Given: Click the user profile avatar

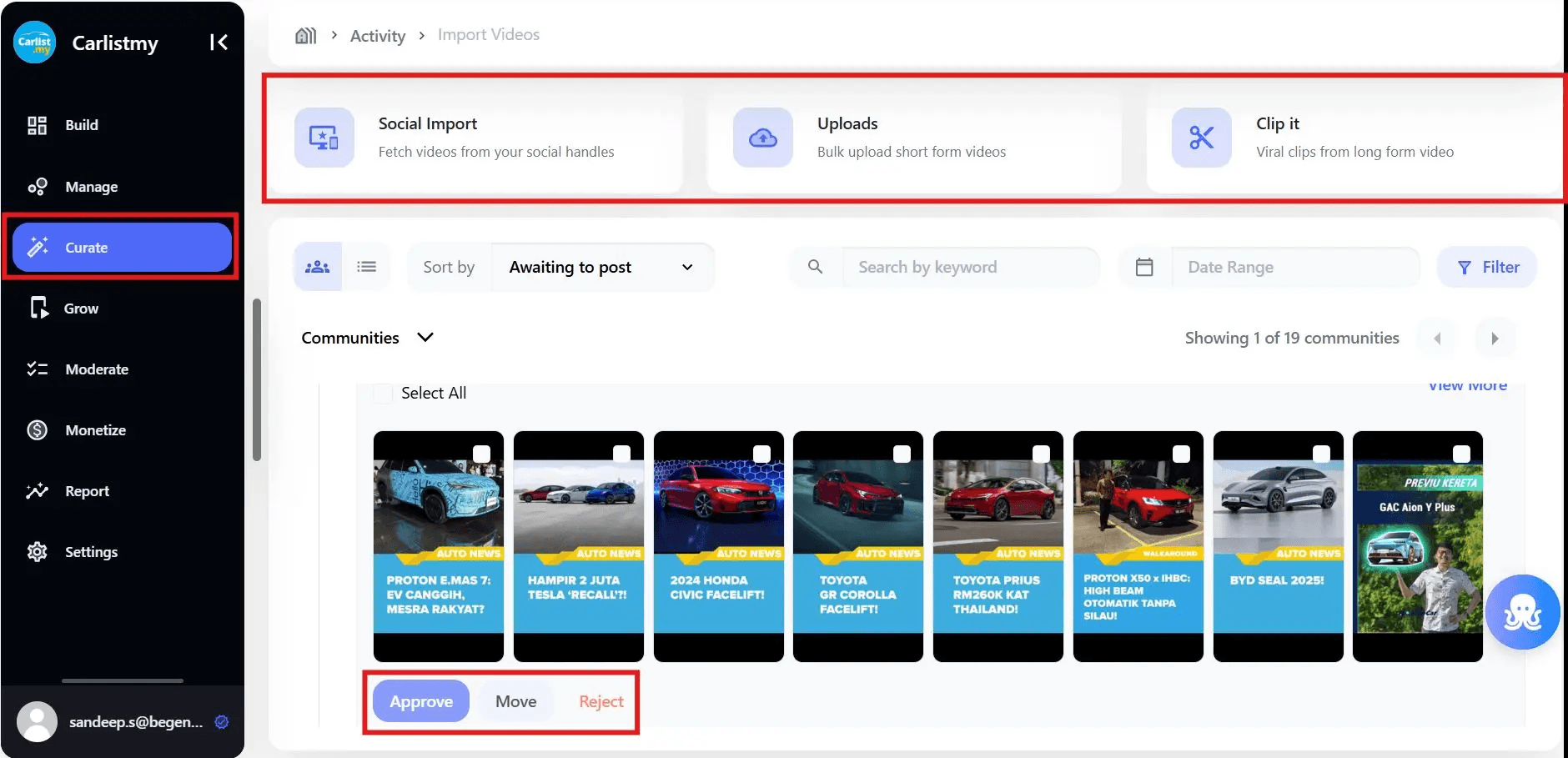Looking at the screenshot, I should click(x=37, y=721).
